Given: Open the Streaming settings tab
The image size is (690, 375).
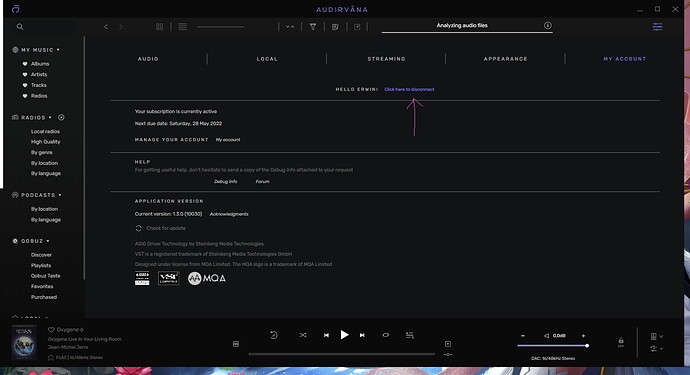Looking at the screenshot, I should pos(386,59).
